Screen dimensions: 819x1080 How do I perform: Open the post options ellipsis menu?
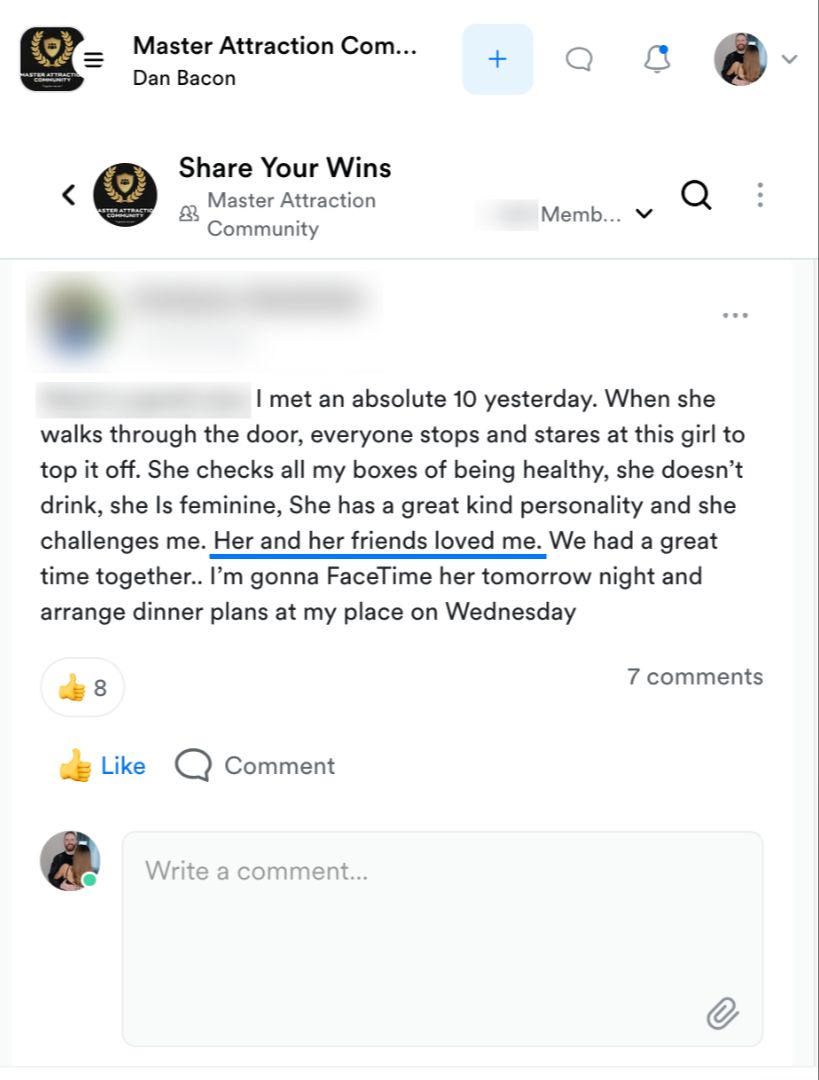coord(735,316)
